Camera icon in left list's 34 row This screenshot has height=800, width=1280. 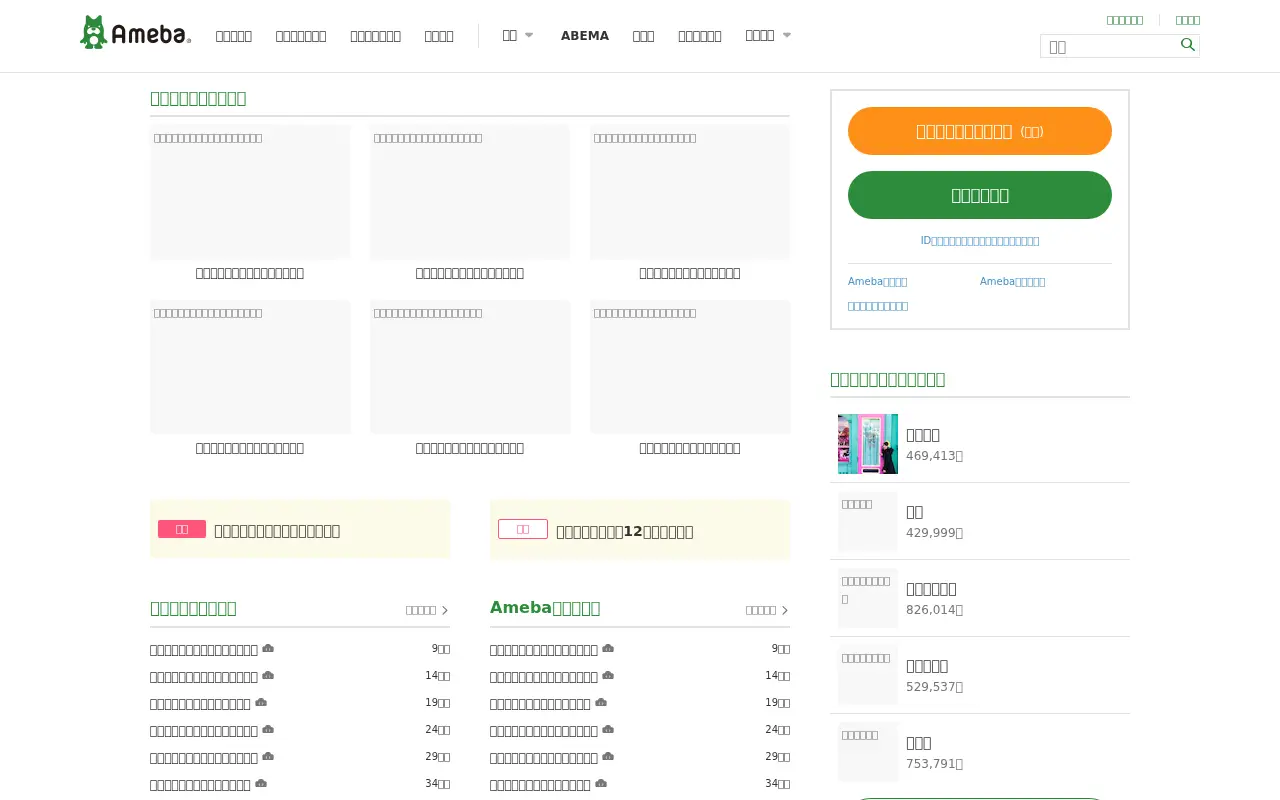point(261,784)
